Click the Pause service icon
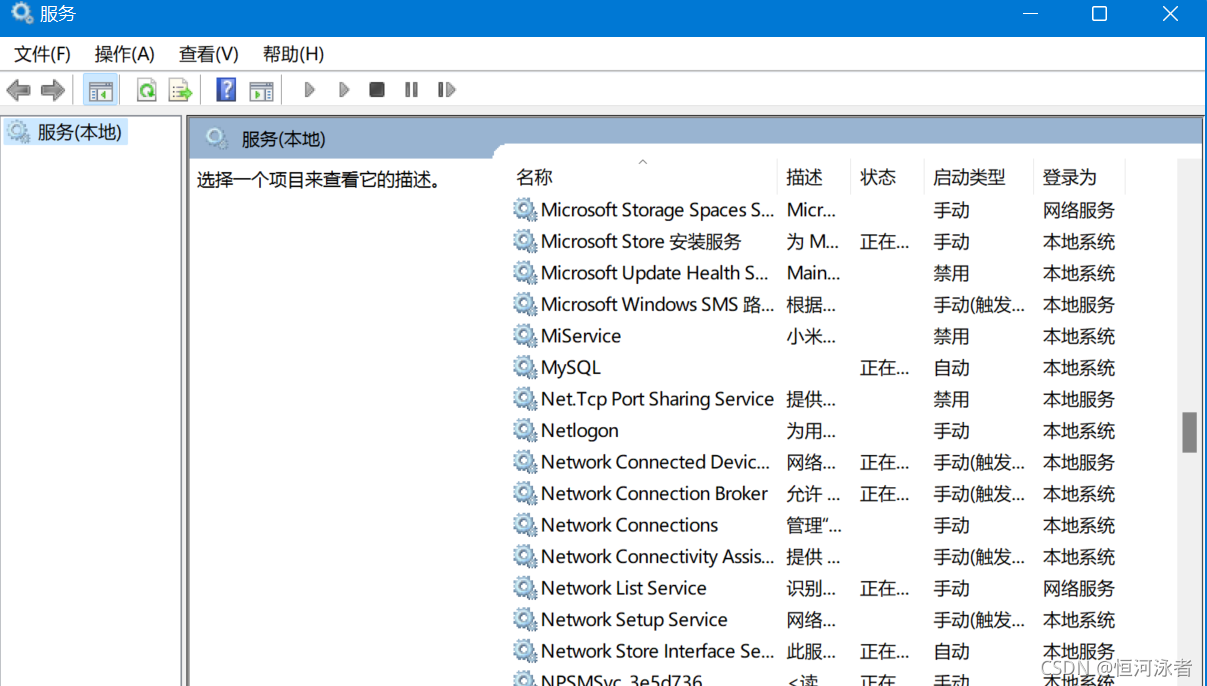This screenshot has height=686, width=1207. click(411, 90)
